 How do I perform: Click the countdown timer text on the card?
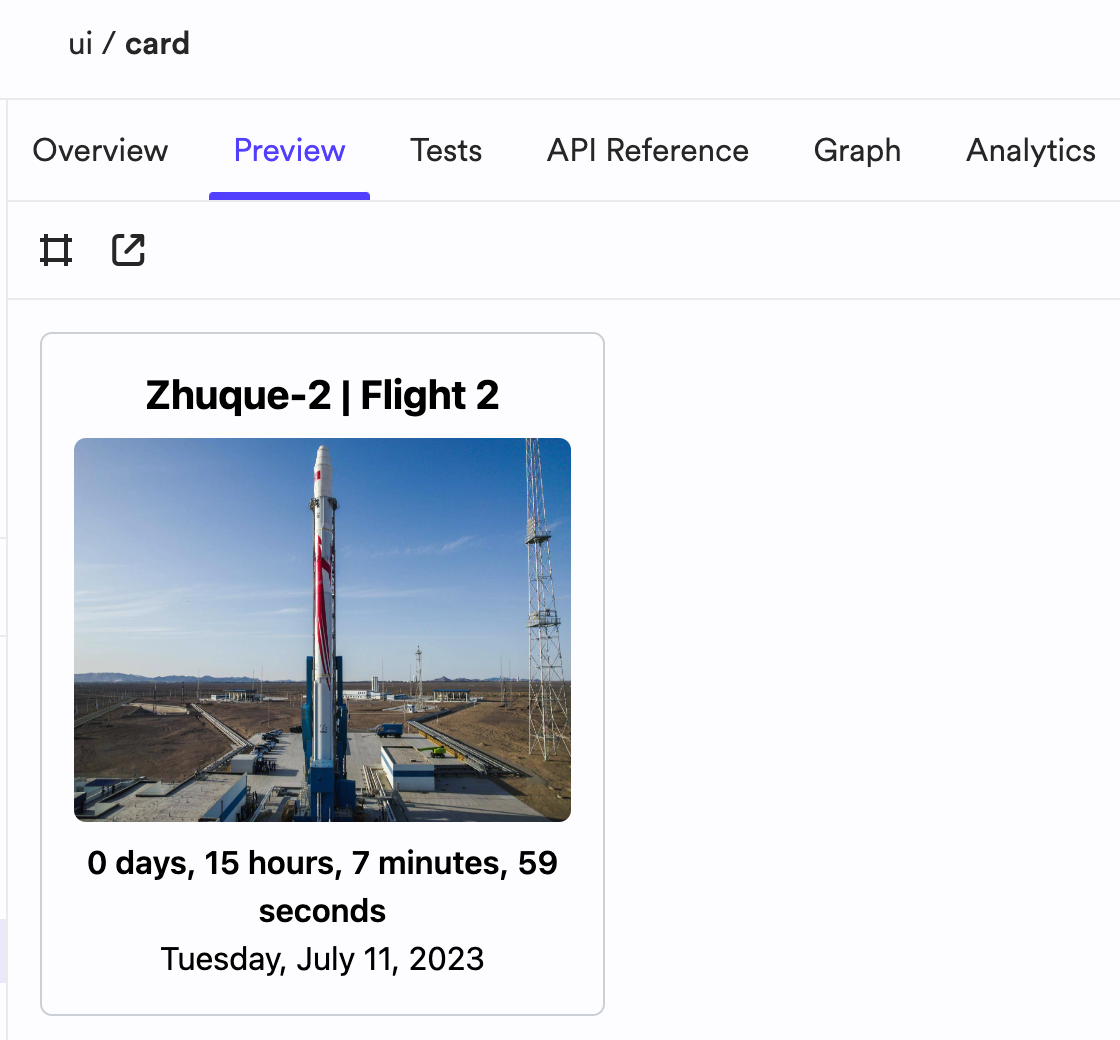click(x=322, y=886)
